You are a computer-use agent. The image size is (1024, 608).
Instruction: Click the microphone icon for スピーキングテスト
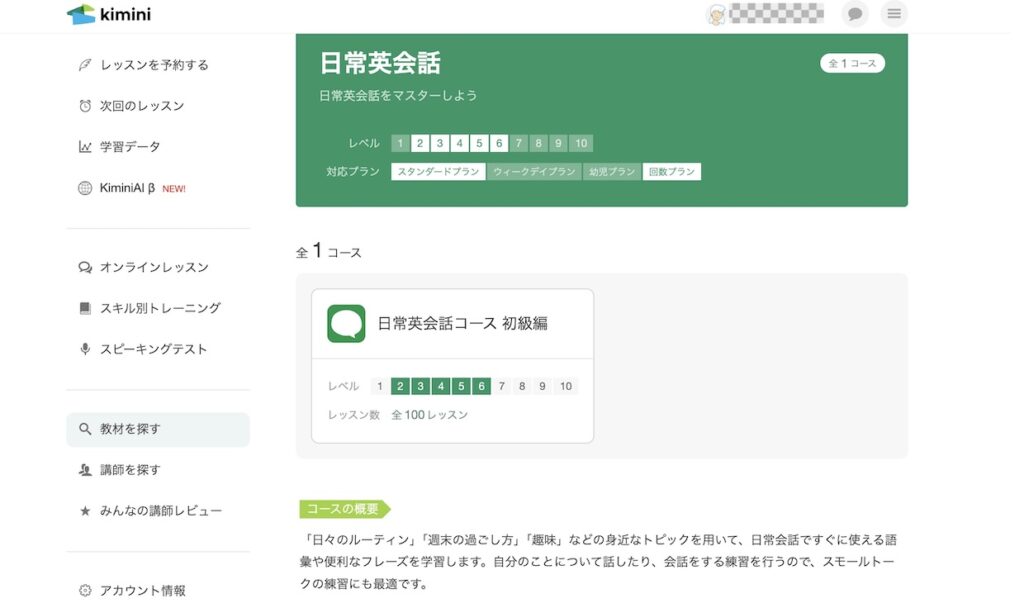[85, 349]
